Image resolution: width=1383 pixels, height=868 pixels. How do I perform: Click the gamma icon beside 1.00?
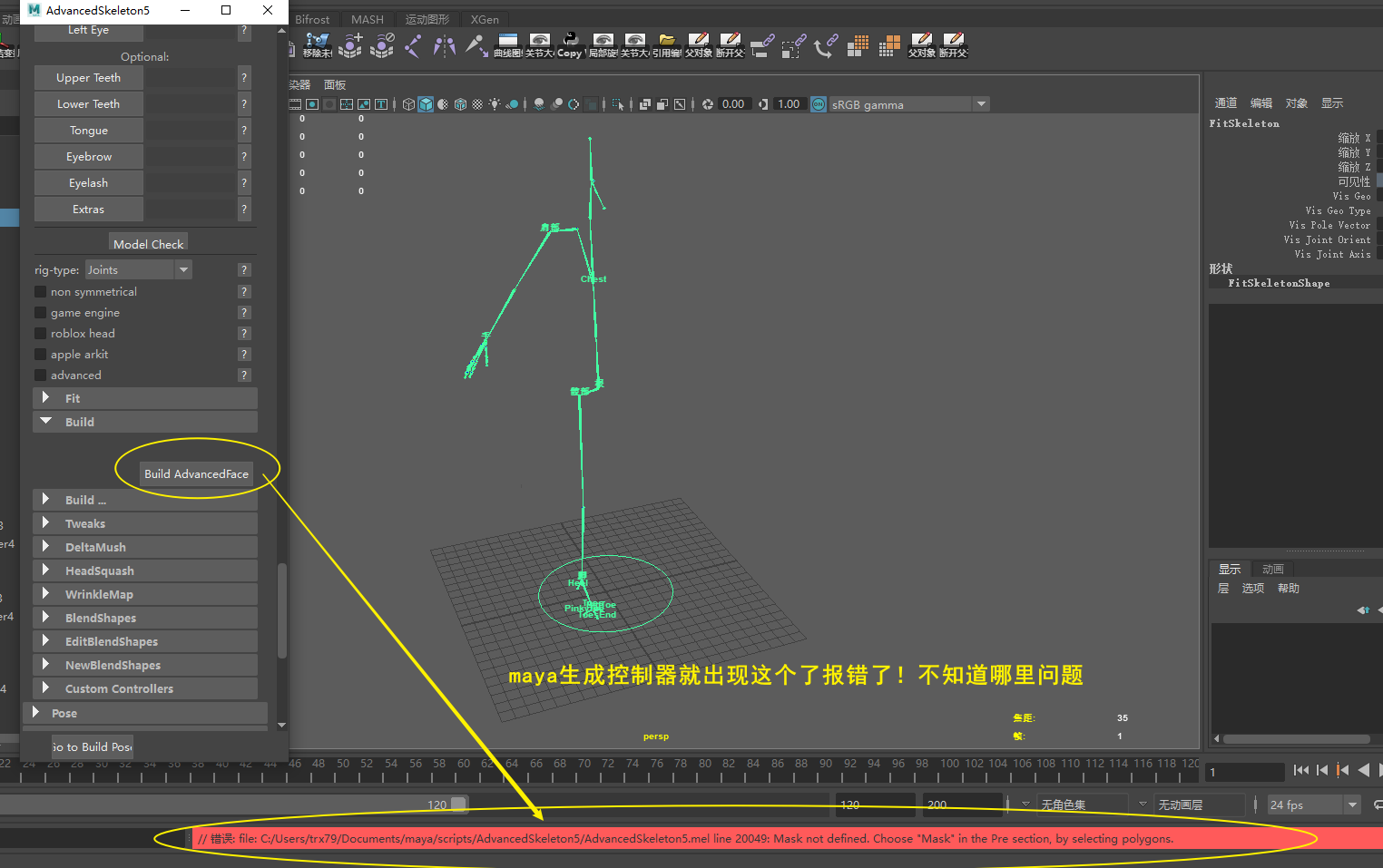tap(763, 104)
